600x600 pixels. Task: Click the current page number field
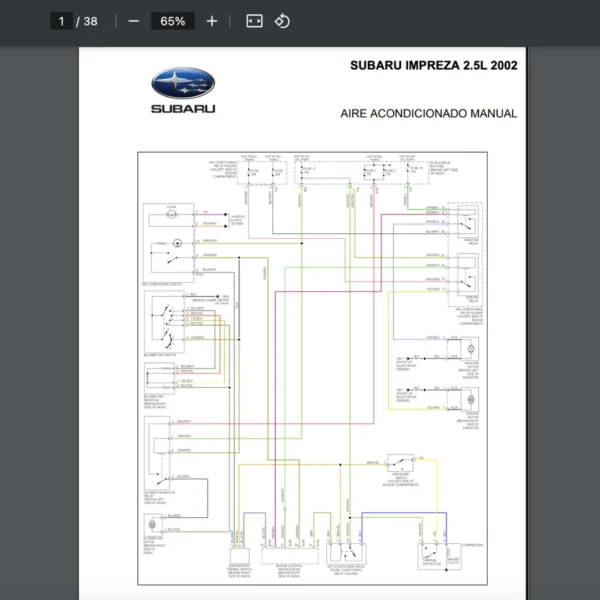pyautogui.click(x=62, y=21)
